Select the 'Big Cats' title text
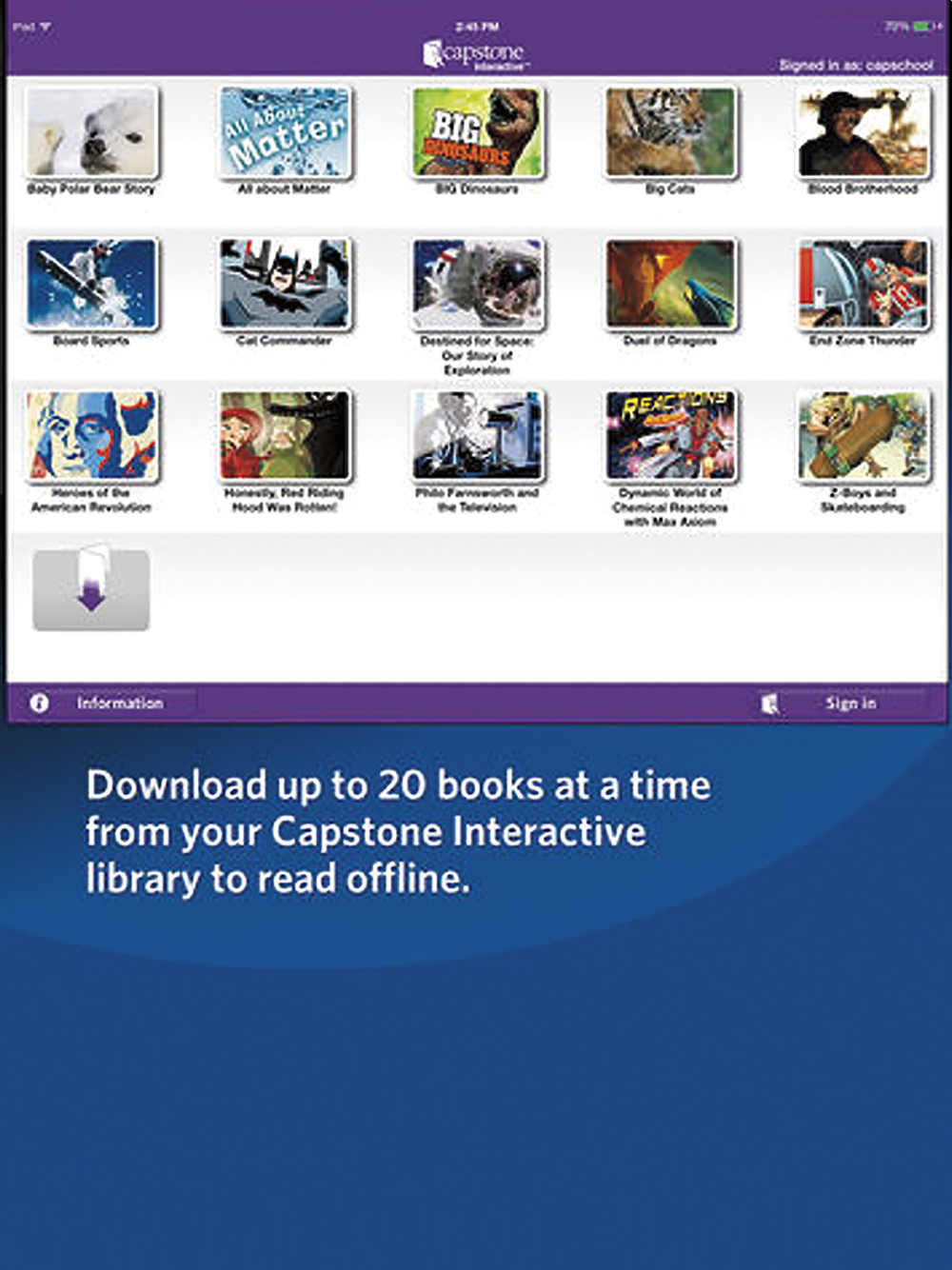Screen dimensions: 952x1270 tap(670, 189)
